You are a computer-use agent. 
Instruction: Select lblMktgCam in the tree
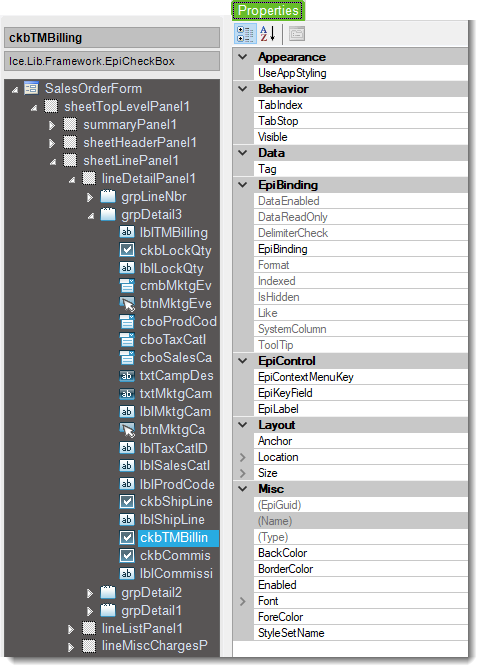point(175,411)
